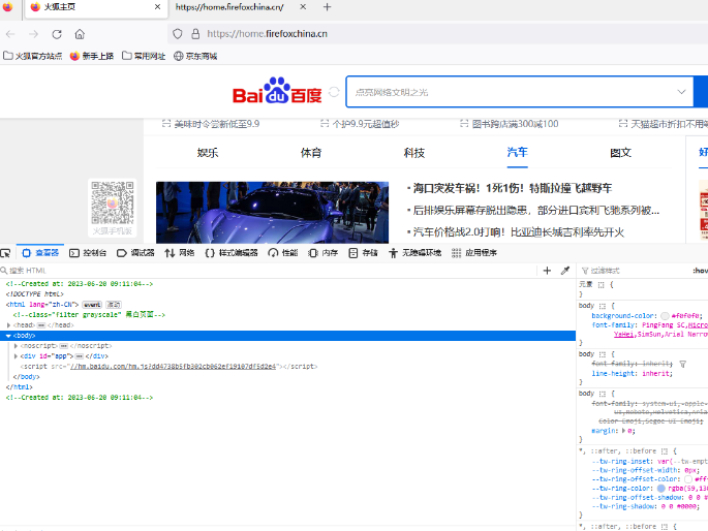Switch to the 图文 news tab
Viewport: 708px width, 531px height.
[621, 153]
